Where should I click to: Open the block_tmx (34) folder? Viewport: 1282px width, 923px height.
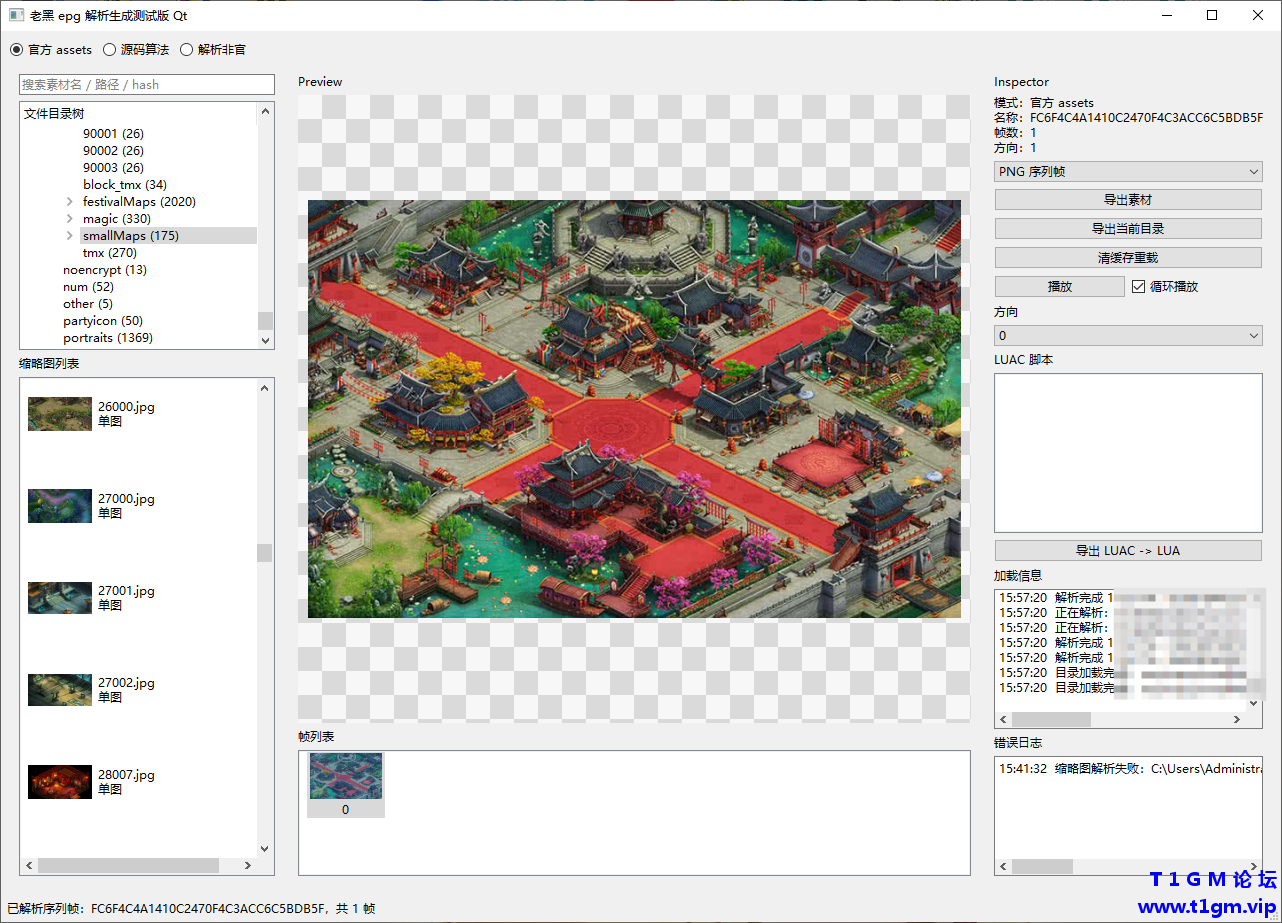pos(125,185)
